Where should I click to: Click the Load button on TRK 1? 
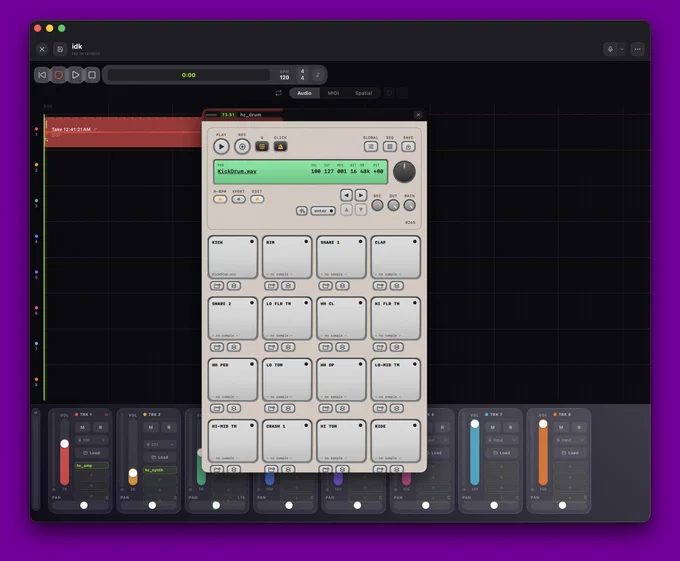click(x=92, y=453)
